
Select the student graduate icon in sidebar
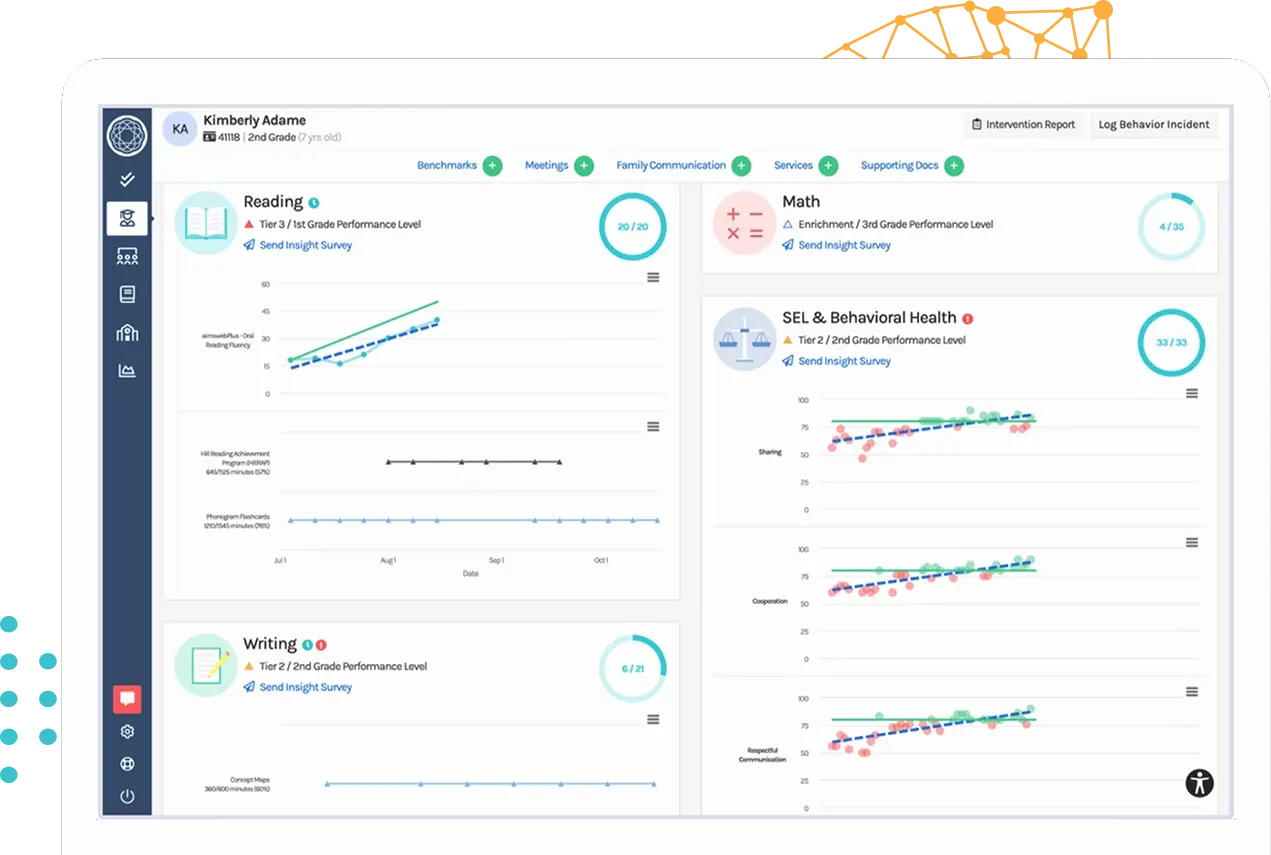[127, 218]
